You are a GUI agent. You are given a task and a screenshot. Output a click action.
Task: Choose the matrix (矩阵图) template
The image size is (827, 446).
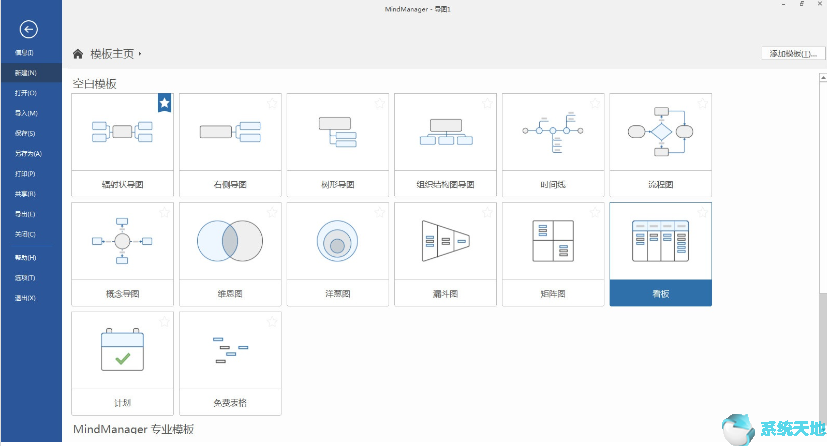click(553, 254)
